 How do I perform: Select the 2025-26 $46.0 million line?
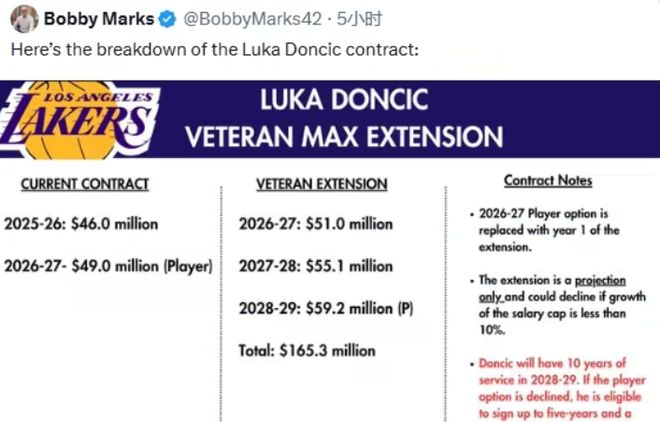tap(81, 223)
